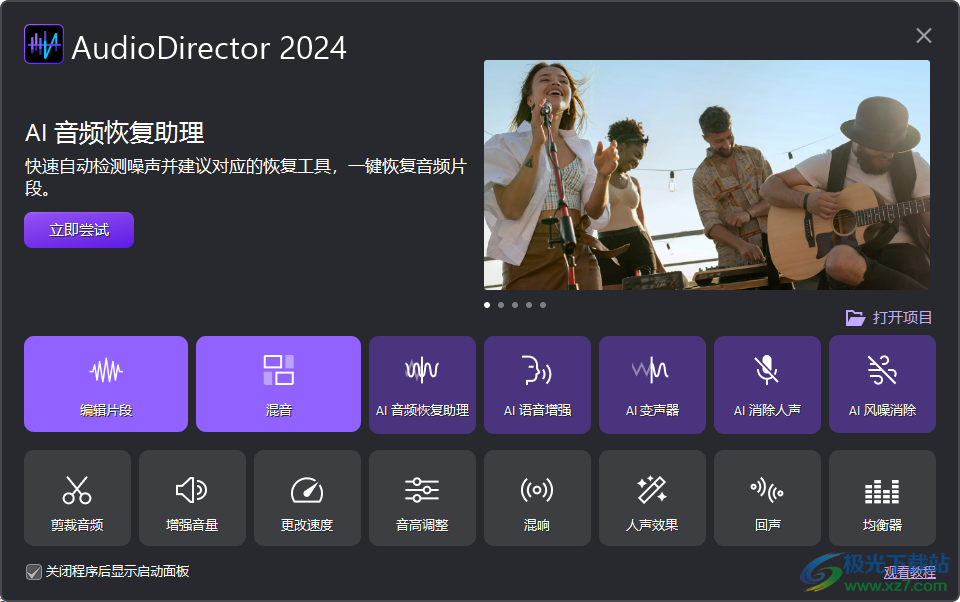960x602 pixels.
Task: Select the third carousel navigation dot
Action: click(515, 305)
